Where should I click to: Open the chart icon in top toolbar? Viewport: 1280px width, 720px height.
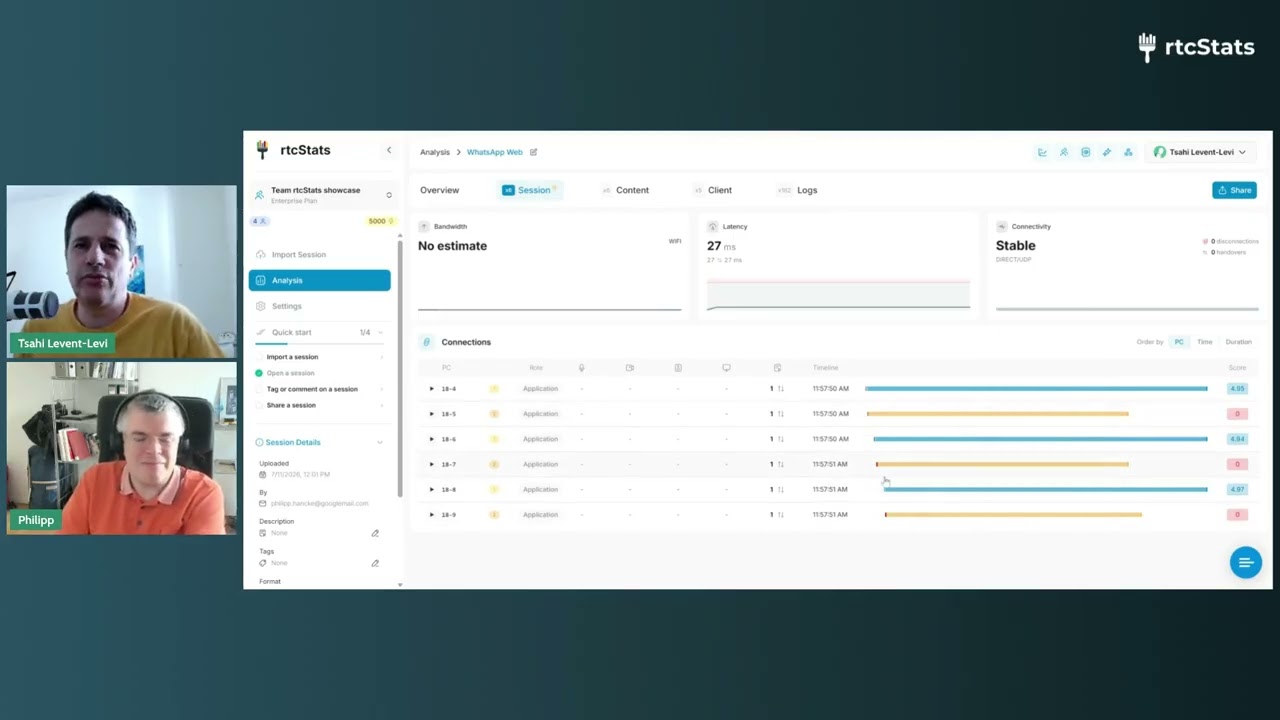[x=1042, y=152]
